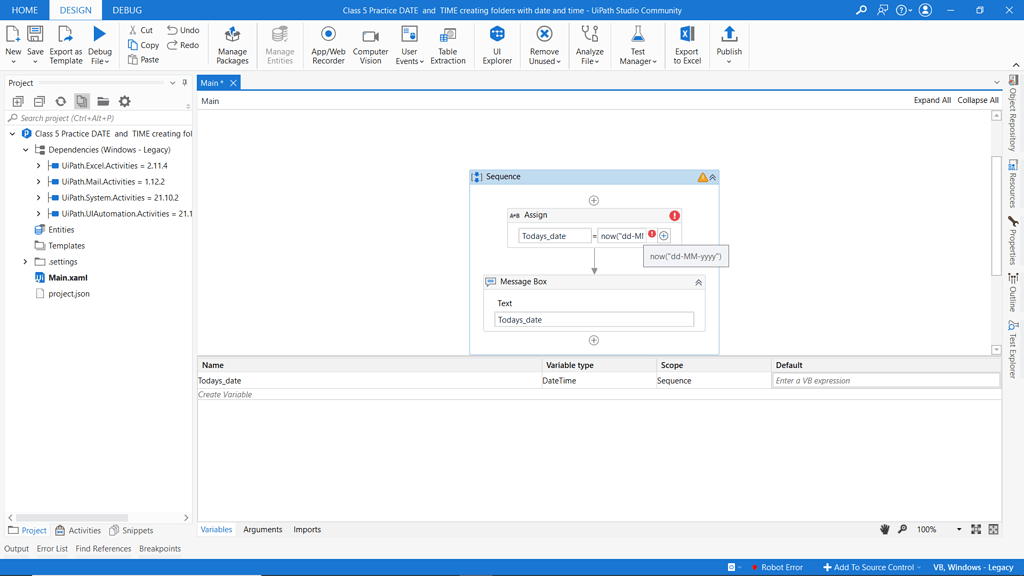Click the Default value field for Todays_date
1024x576 pixels.
click(886, 381)
